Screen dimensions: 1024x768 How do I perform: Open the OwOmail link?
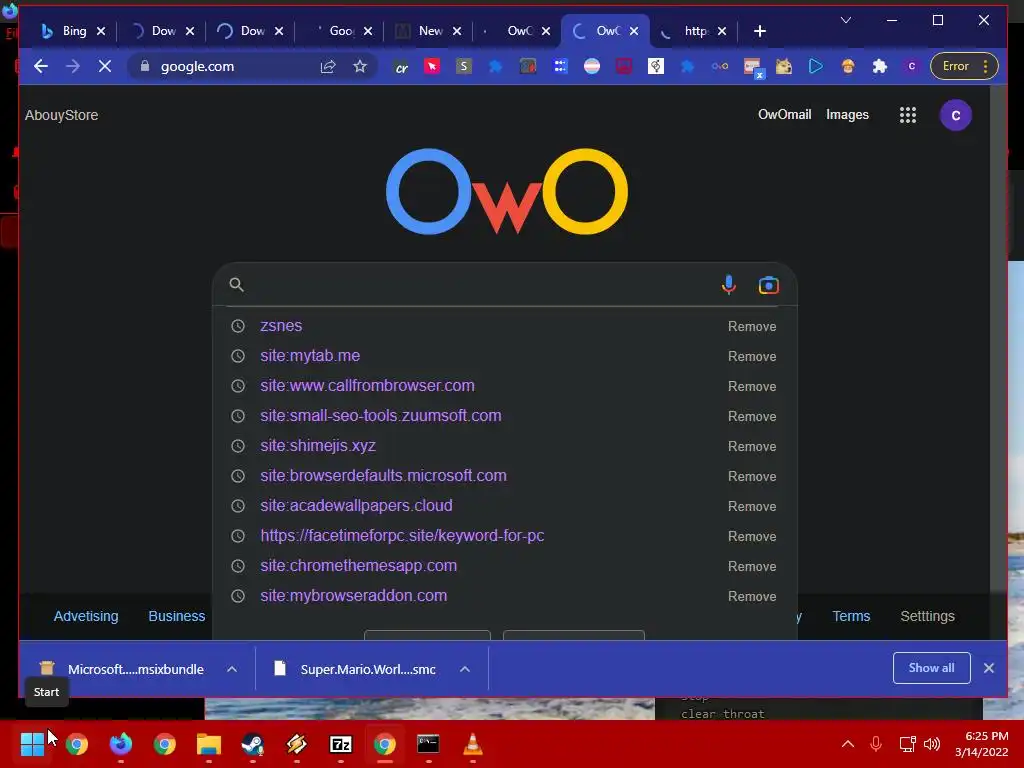(784, 114)
